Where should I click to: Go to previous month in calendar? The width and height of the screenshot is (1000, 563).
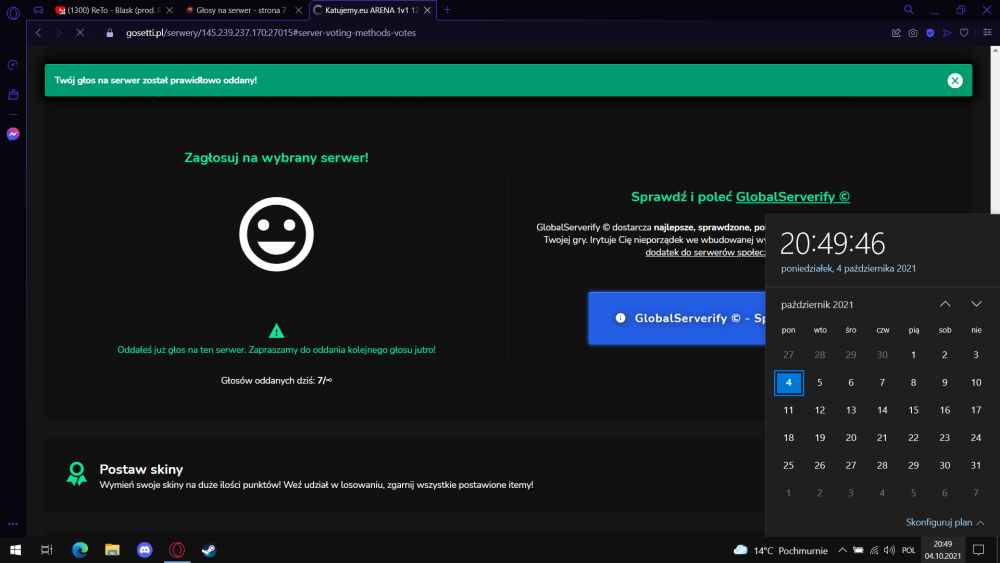(945, 304)
